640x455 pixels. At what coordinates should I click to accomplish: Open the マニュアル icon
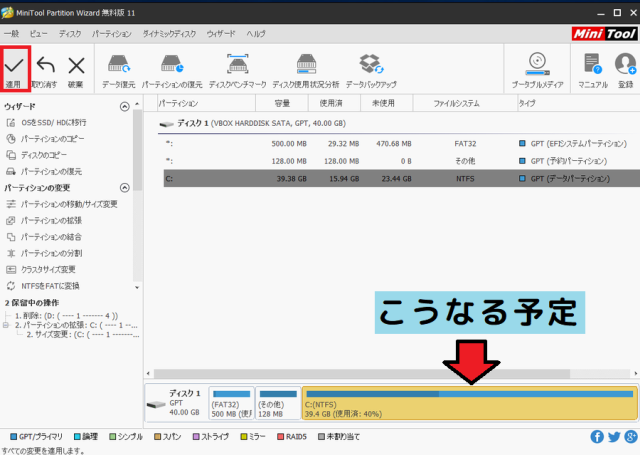point(593,70)
